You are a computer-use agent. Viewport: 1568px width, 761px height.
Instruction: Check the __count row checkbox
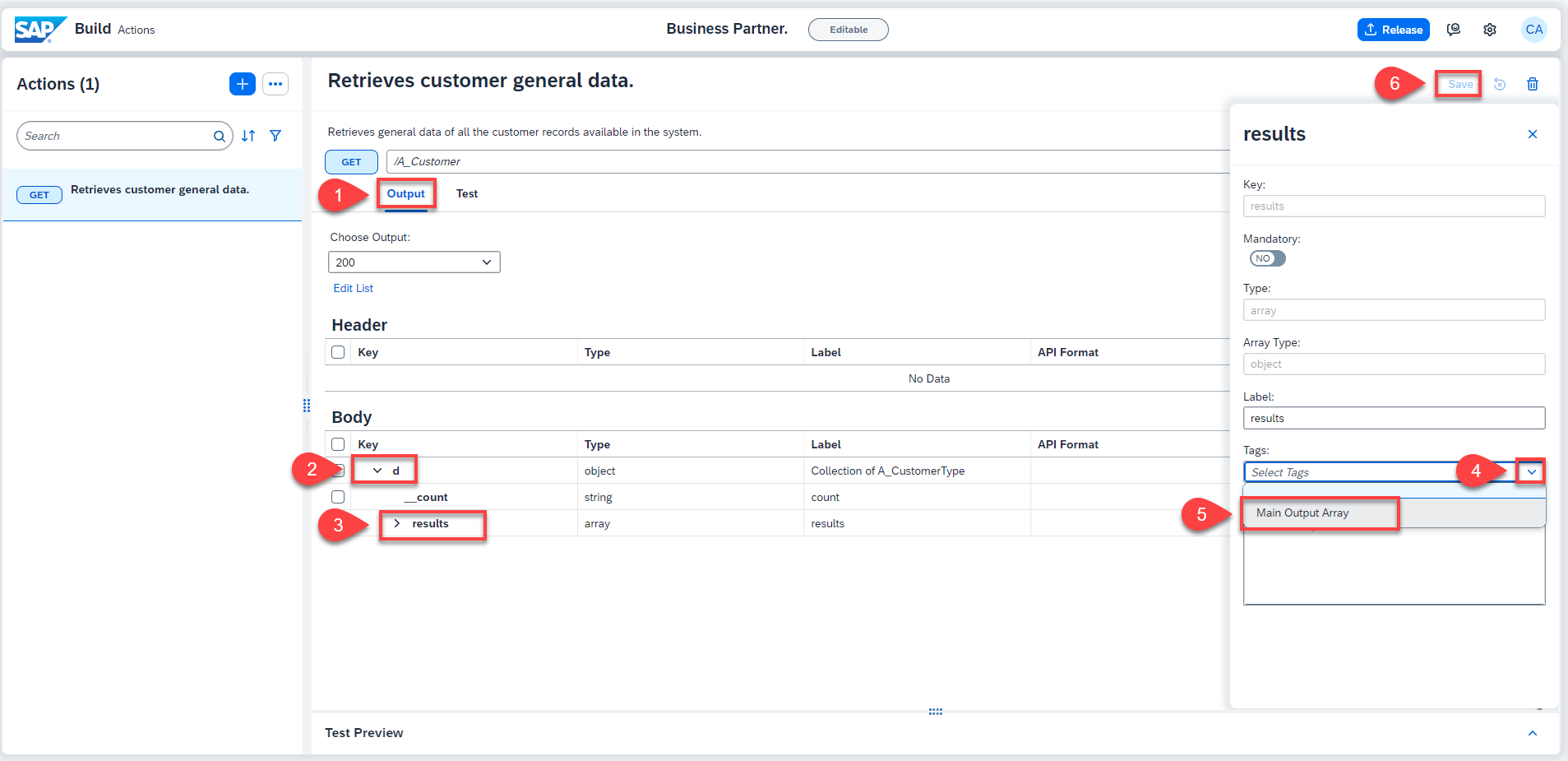pyautogui.click(x=338, y=497)
